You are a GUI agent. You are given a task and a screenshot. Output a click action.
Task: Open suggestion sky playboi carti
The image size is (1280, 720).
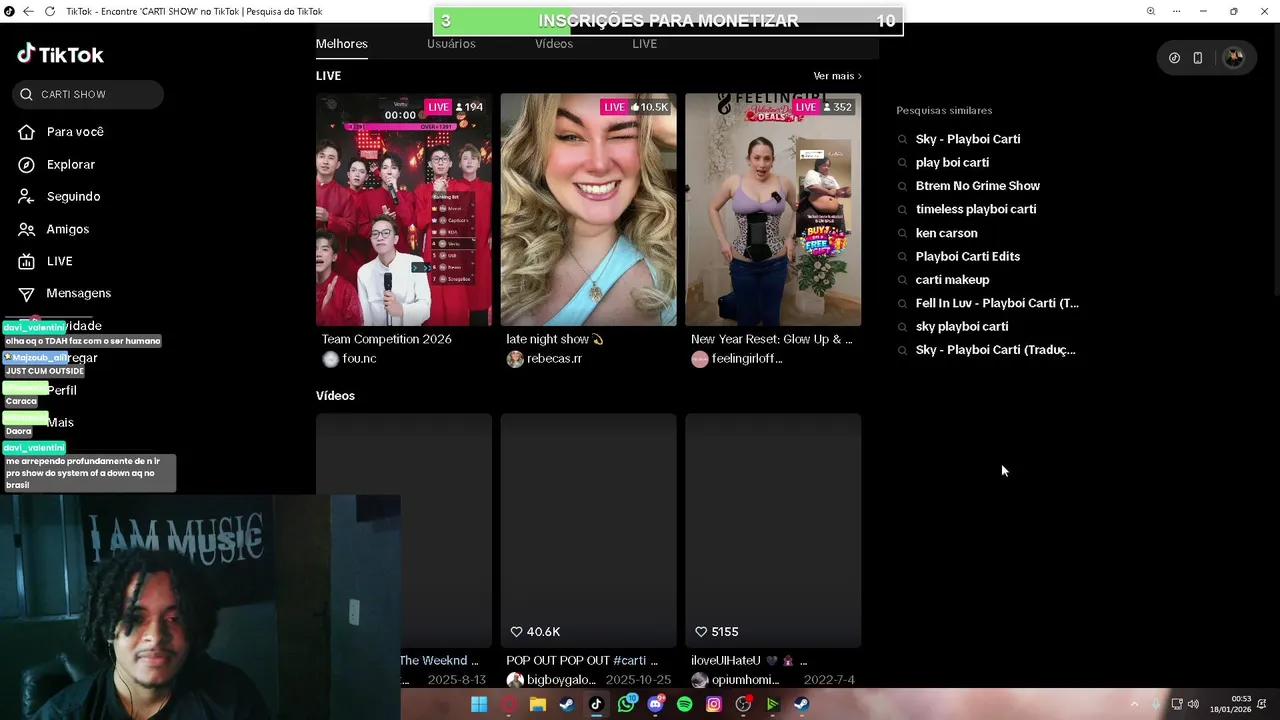961,327
